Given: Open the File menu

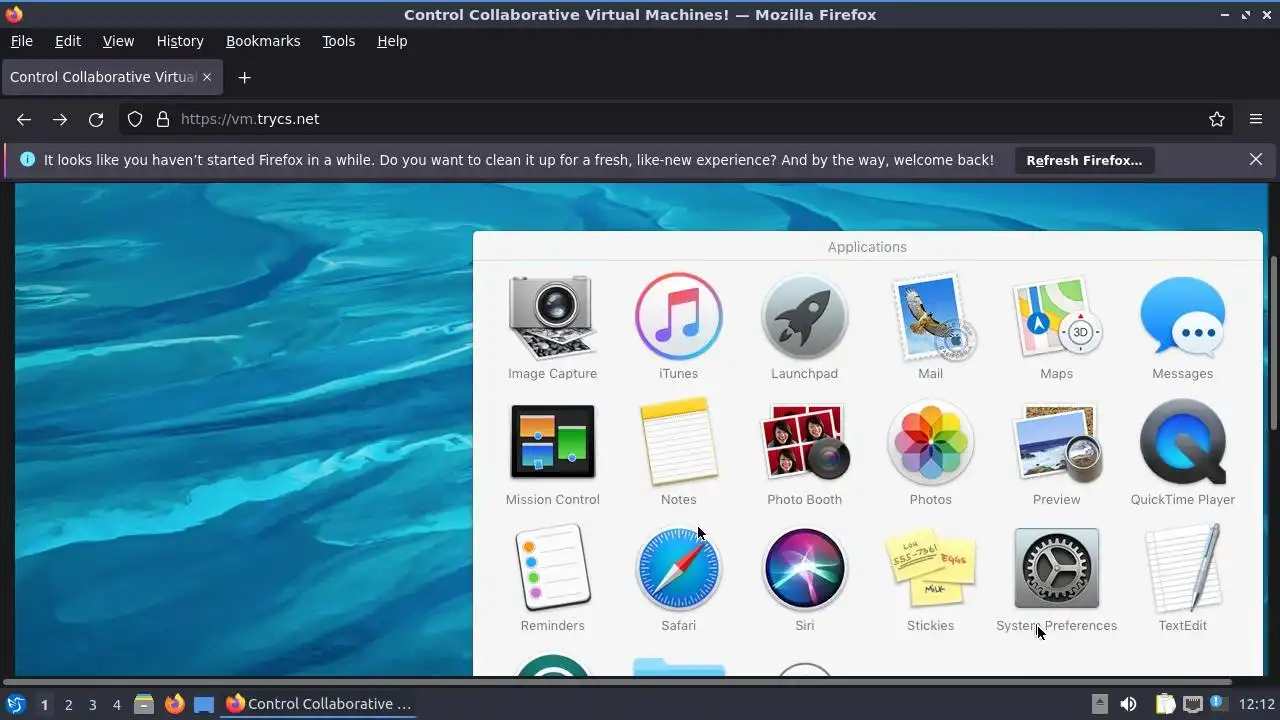Looking at the screenshot, I should (21, 41).
